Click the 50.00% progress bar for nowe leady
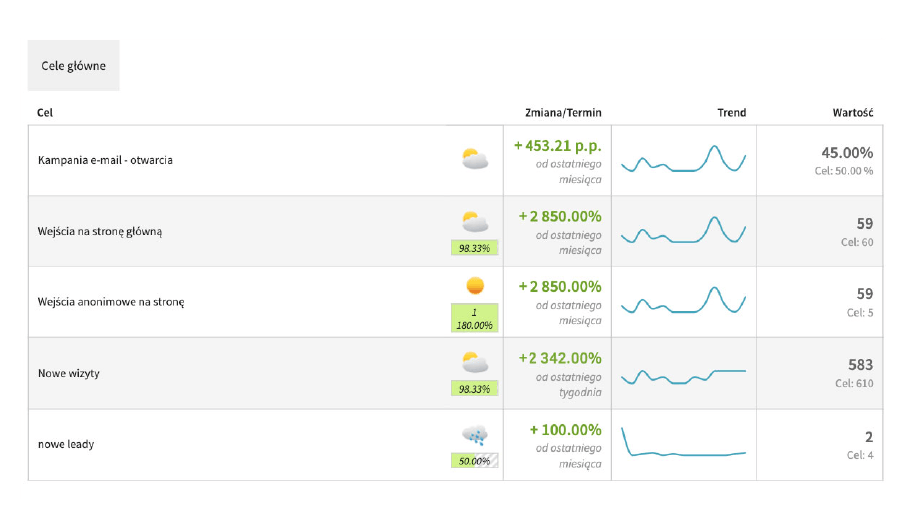 (x=475, y=461)
